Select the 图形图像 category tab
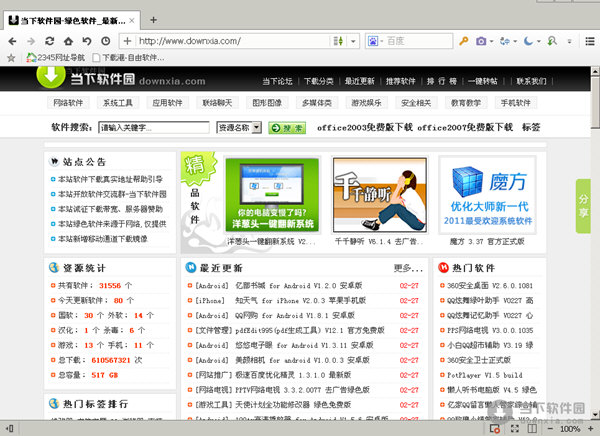Screen dimensions: 600x436 pyautogui.click(x=267, y=103)
